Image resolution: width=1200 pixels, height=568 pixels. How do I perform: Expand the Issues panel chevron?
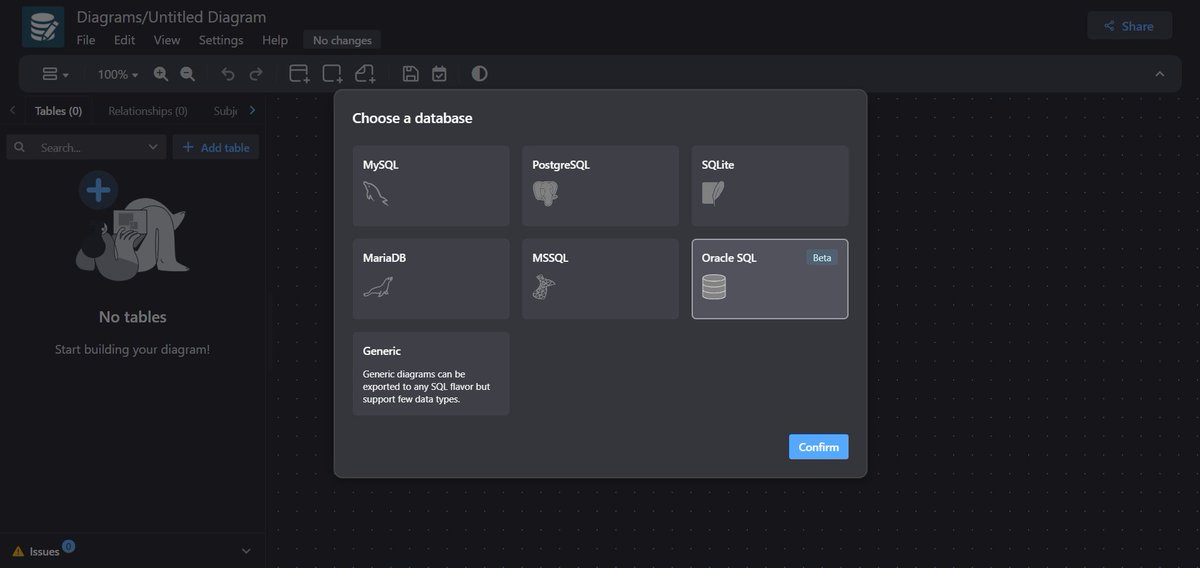pyautogui.click(x=247, y=551)
